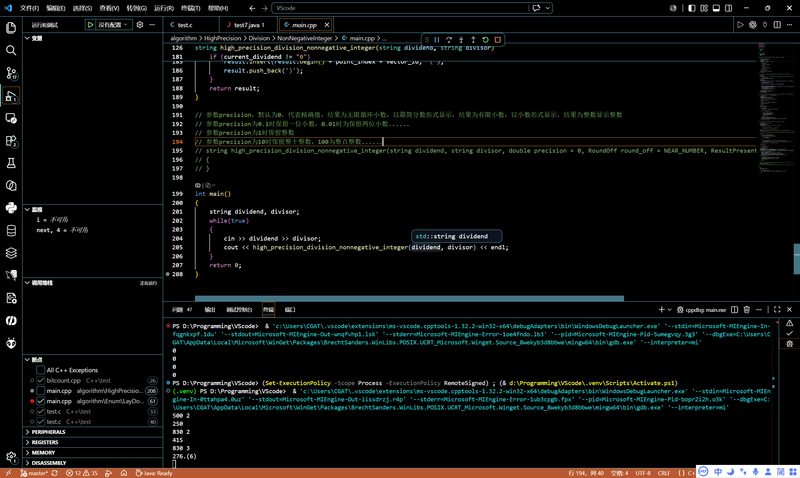Stop the debug session

click(x=498, y=39)
